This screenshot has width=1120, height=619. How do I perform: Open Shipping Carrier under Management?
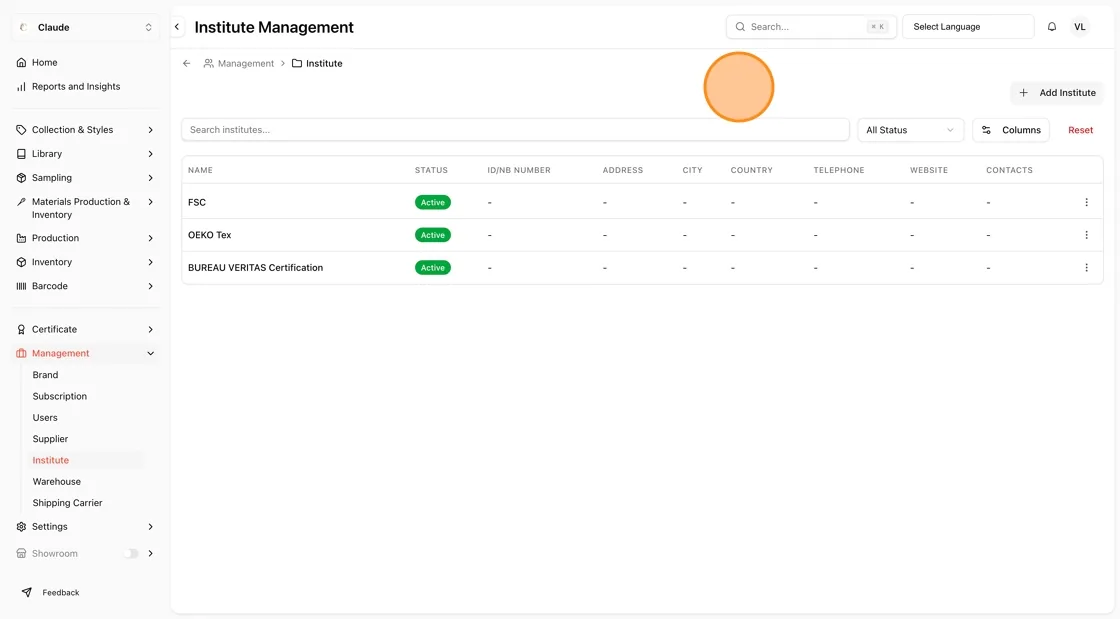(67, 503)
